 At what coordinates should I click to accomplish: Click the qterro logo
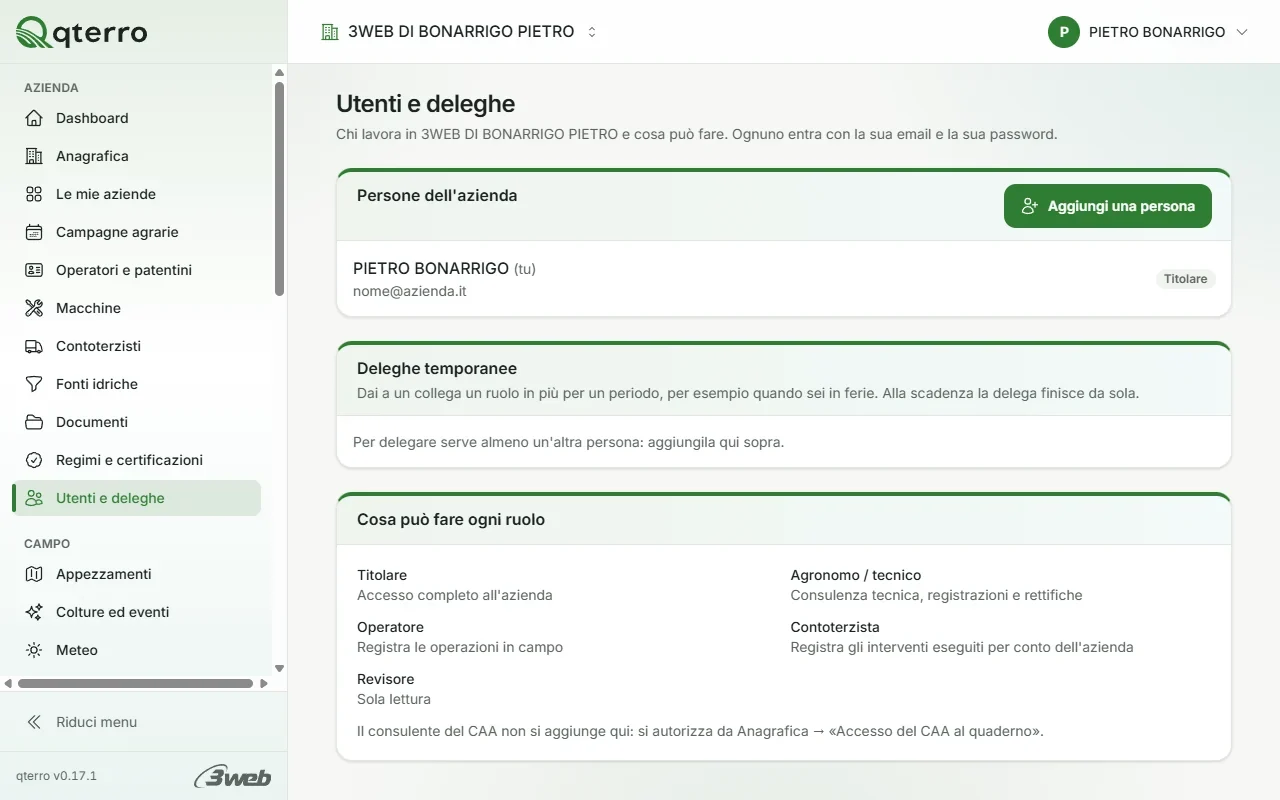(x=81, y=32)
